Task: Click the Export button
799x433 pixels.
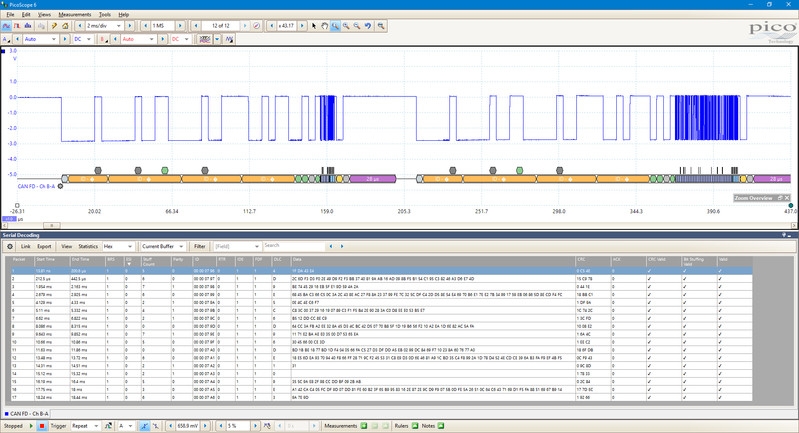Action: tap(44, 246)
